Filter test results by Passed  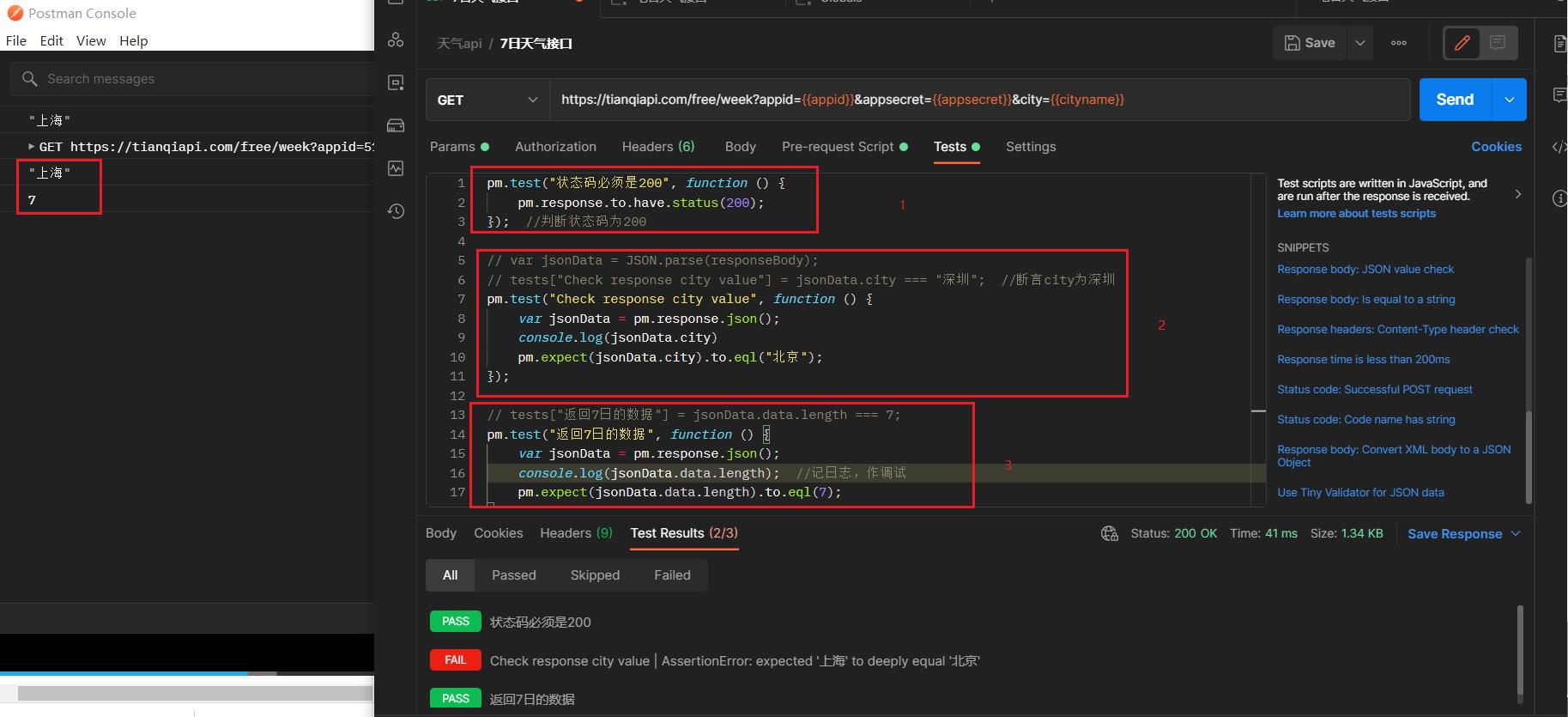click(x=514, y=575)
